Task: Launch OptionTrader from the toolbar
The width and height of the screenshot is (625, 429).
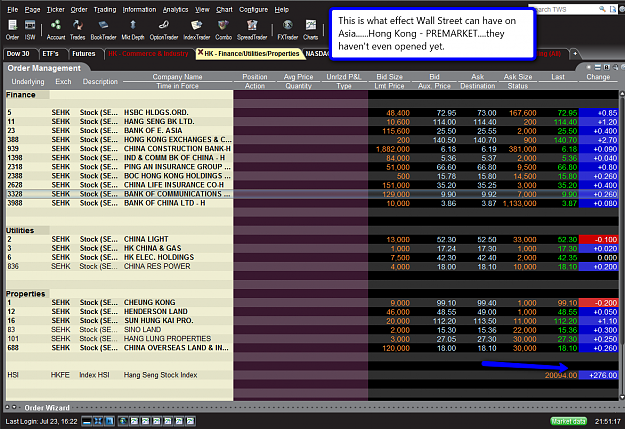Action: (164, 30)
